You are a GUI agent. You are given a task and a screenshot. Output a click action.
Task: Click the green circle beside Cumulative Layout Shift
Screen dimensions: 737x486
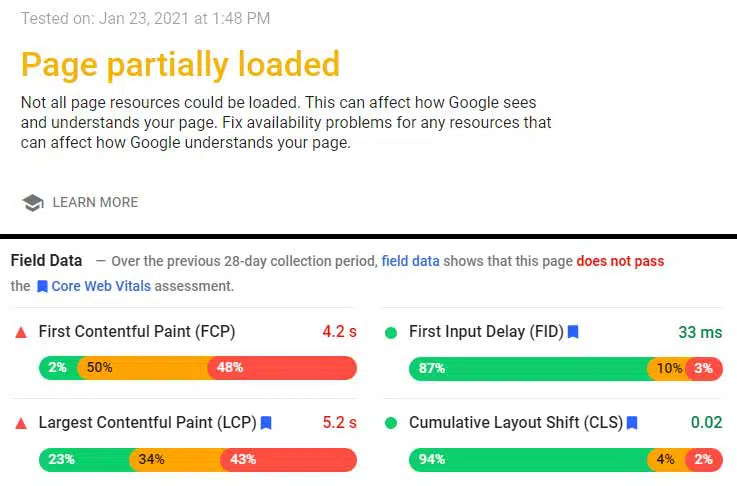pos(391,423)
